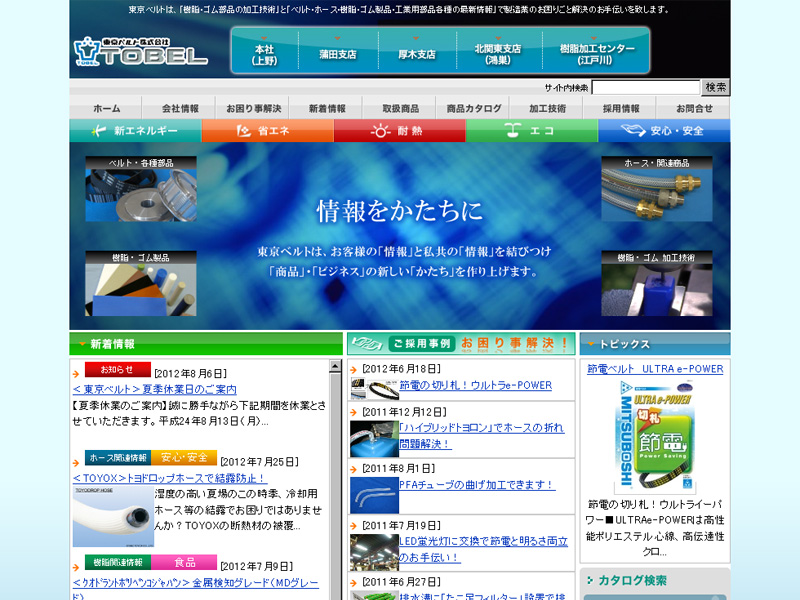Click the arrow icon beside 2011年8月1日 entry
This screenshot has width=800, height=600.
354,469
